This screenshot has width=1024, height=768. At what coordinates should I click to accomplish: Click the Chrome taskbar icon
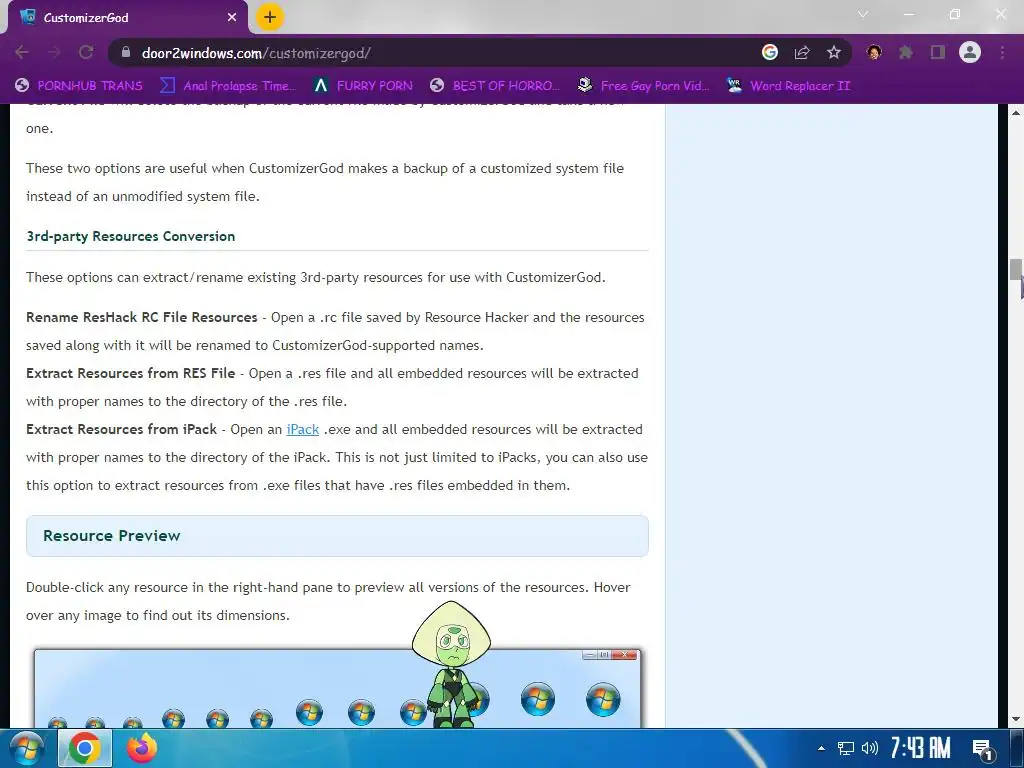(84, 748)
